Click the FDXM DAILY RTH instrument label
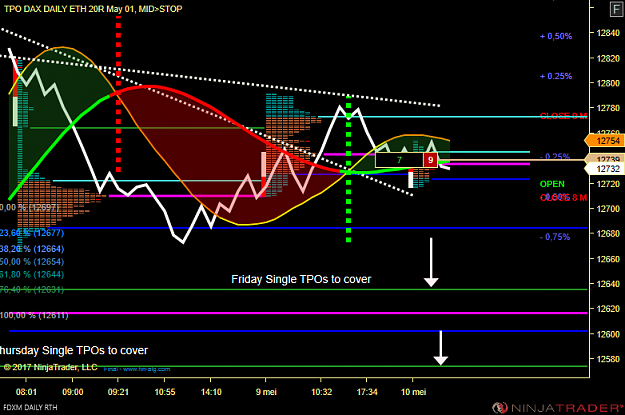 click(x=30, y=407)
